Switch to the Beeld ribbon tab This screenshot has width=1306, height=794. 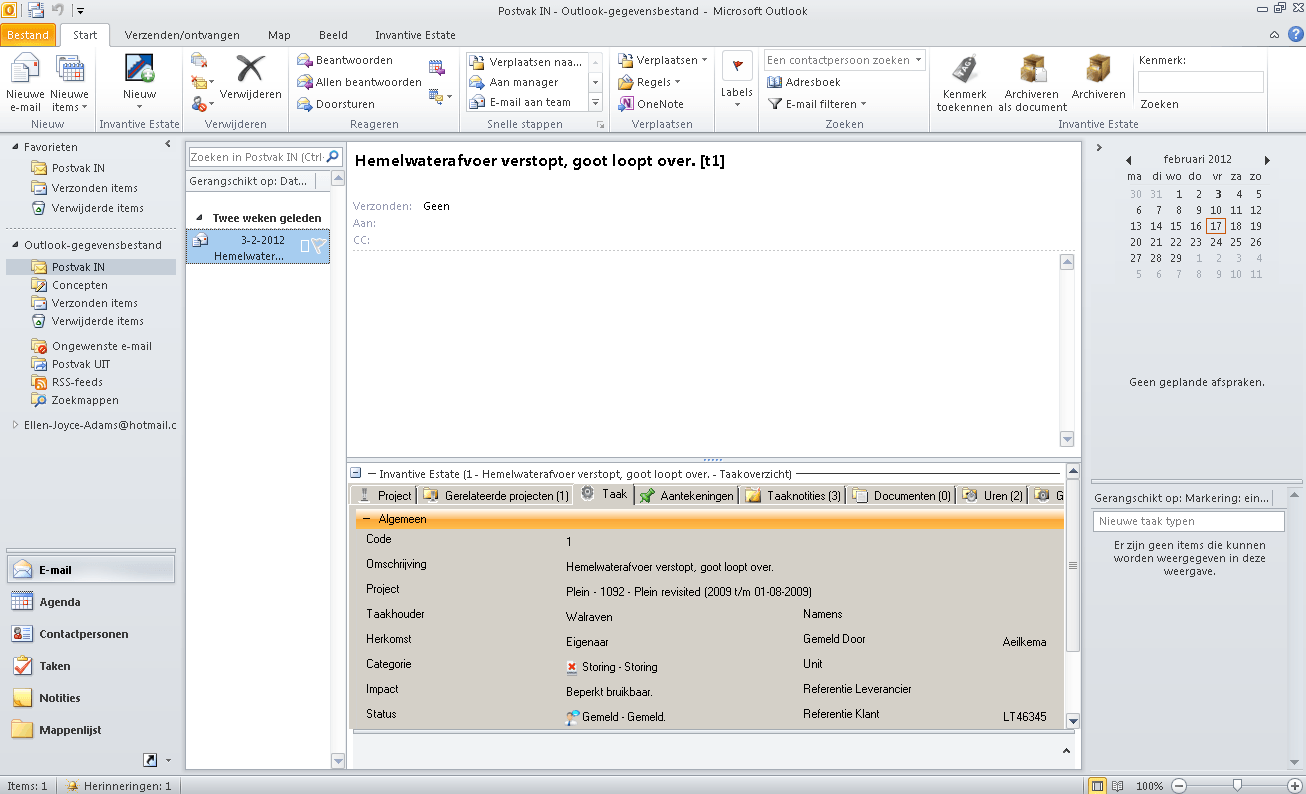click(333, 35)
